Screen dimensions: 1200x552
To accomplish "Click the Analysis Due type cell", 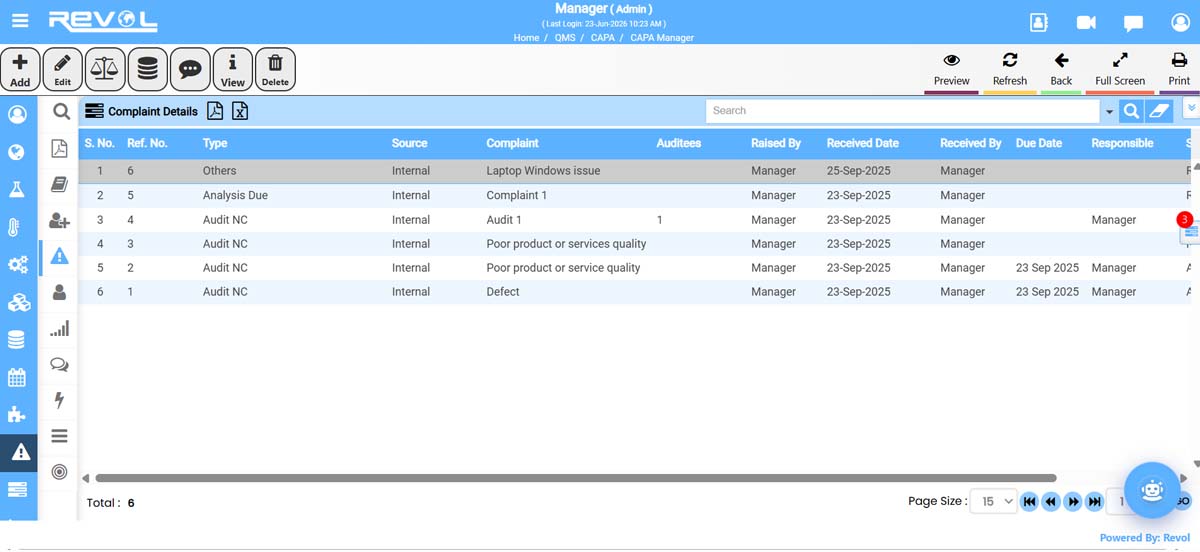I will (x=235, y=195).
